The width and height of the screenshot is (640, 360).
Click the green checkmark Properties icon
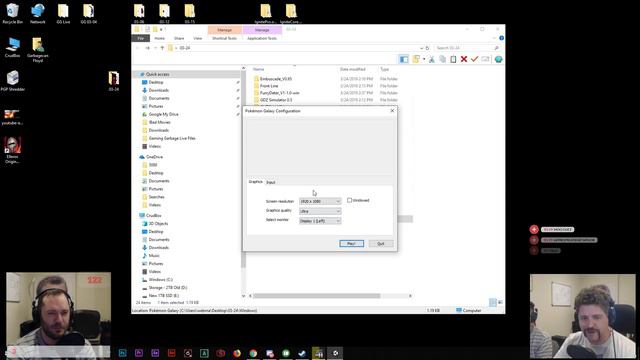pyautogui.click(x=474, y=59)
